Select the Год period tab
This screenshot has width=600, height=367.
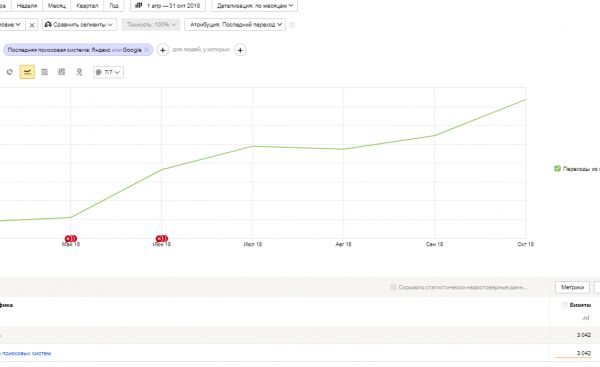tap(114, 6)
